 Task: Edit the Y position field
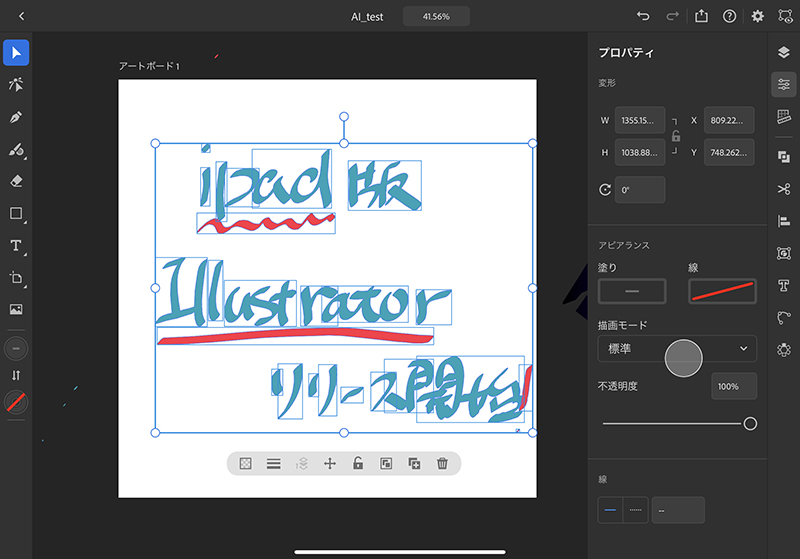click(x=729, y=152)
